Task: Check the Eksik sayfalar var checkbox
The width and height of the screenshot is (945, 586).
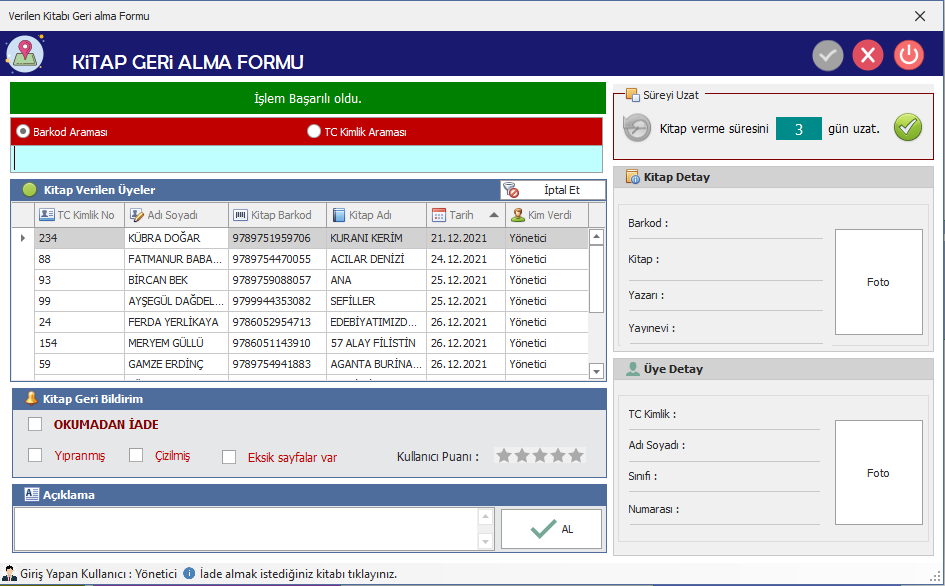Action: click(x=229, y=457)
